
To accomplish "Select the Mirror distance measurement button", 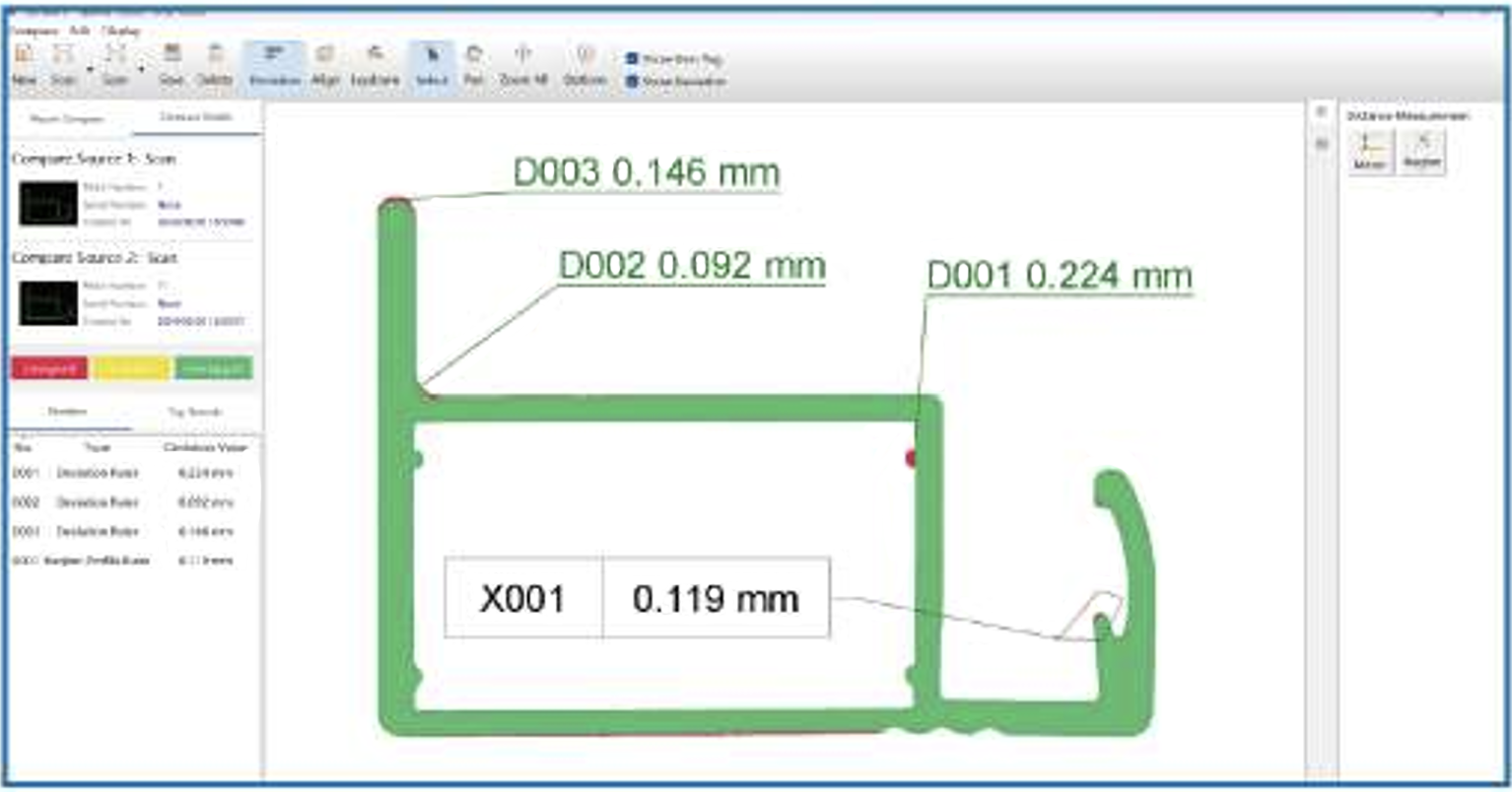I will click(x=1370, y=153).
